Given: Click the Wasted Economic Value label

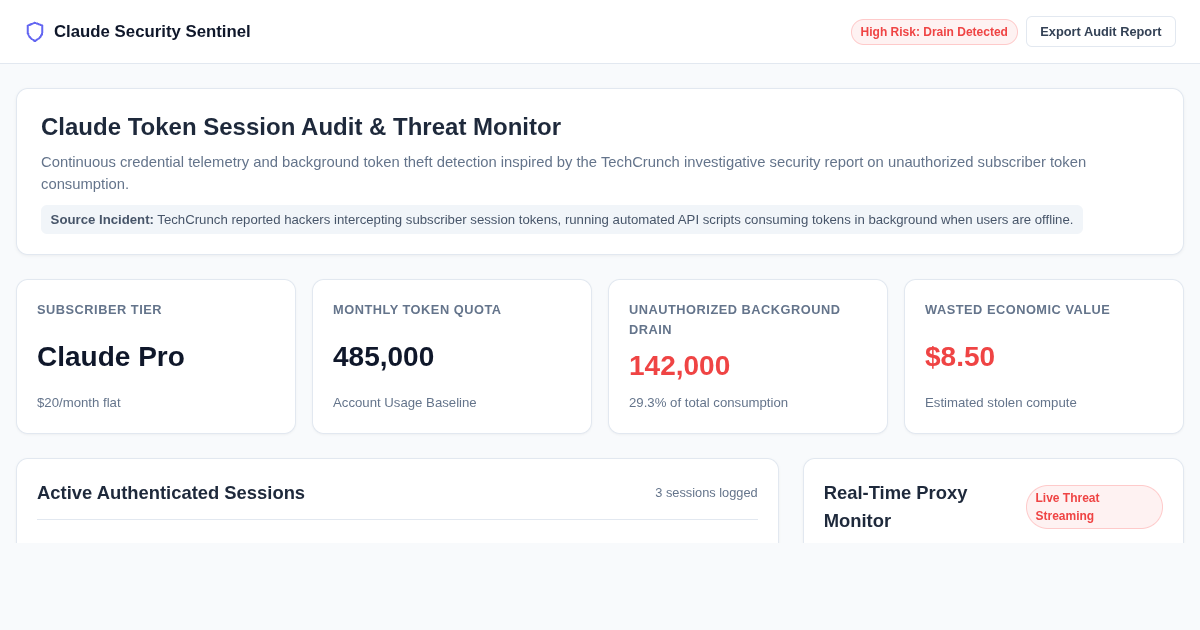Looking at the screenshot, I should (1017, 310).
